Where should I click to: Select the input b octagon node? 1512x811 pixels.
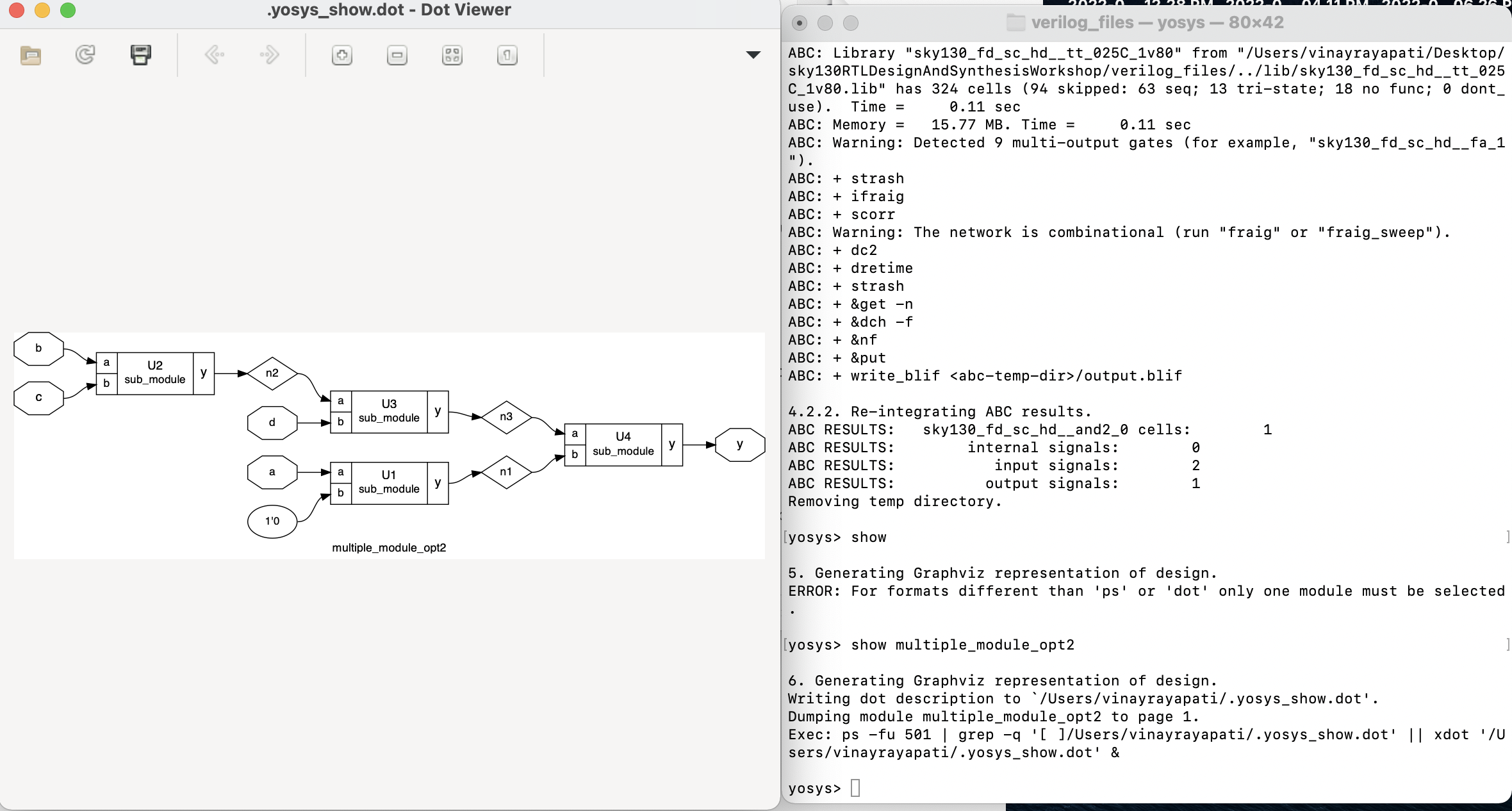[x=38, y=348]
